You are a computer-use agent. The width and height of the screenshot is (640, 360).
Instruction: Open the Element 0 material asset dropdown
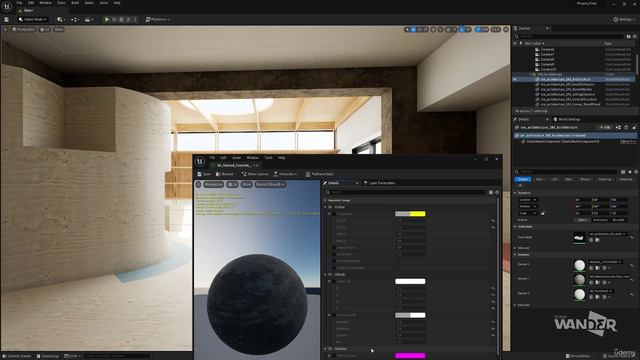point(606,262)
